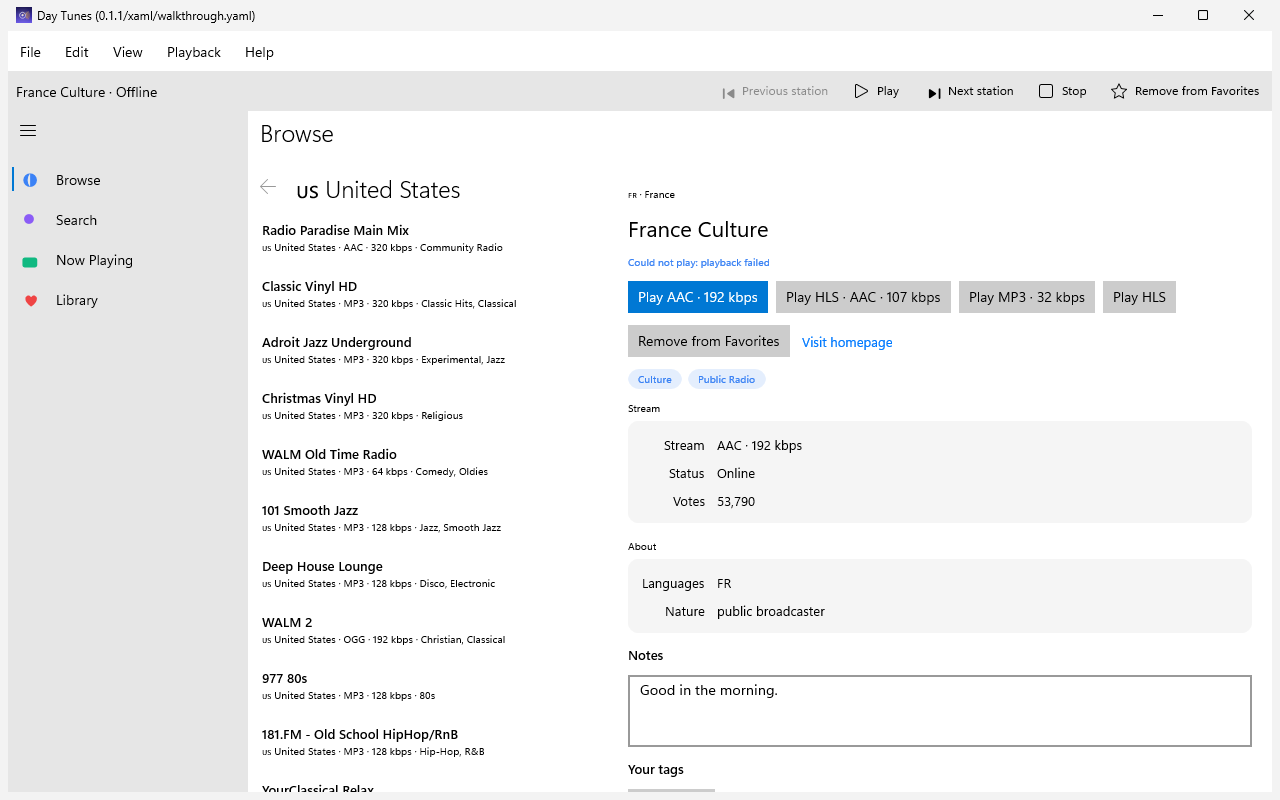
Task: Open the Edit menu
Action: 77,52
